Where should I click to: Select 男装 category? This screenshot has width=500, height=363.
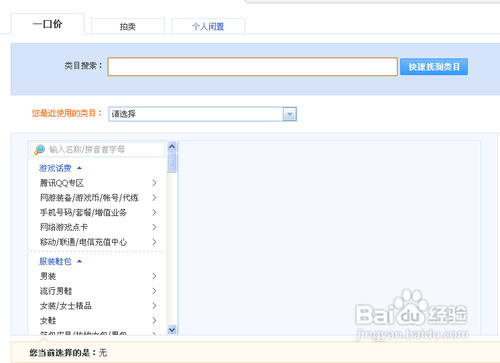pos(48,276)
